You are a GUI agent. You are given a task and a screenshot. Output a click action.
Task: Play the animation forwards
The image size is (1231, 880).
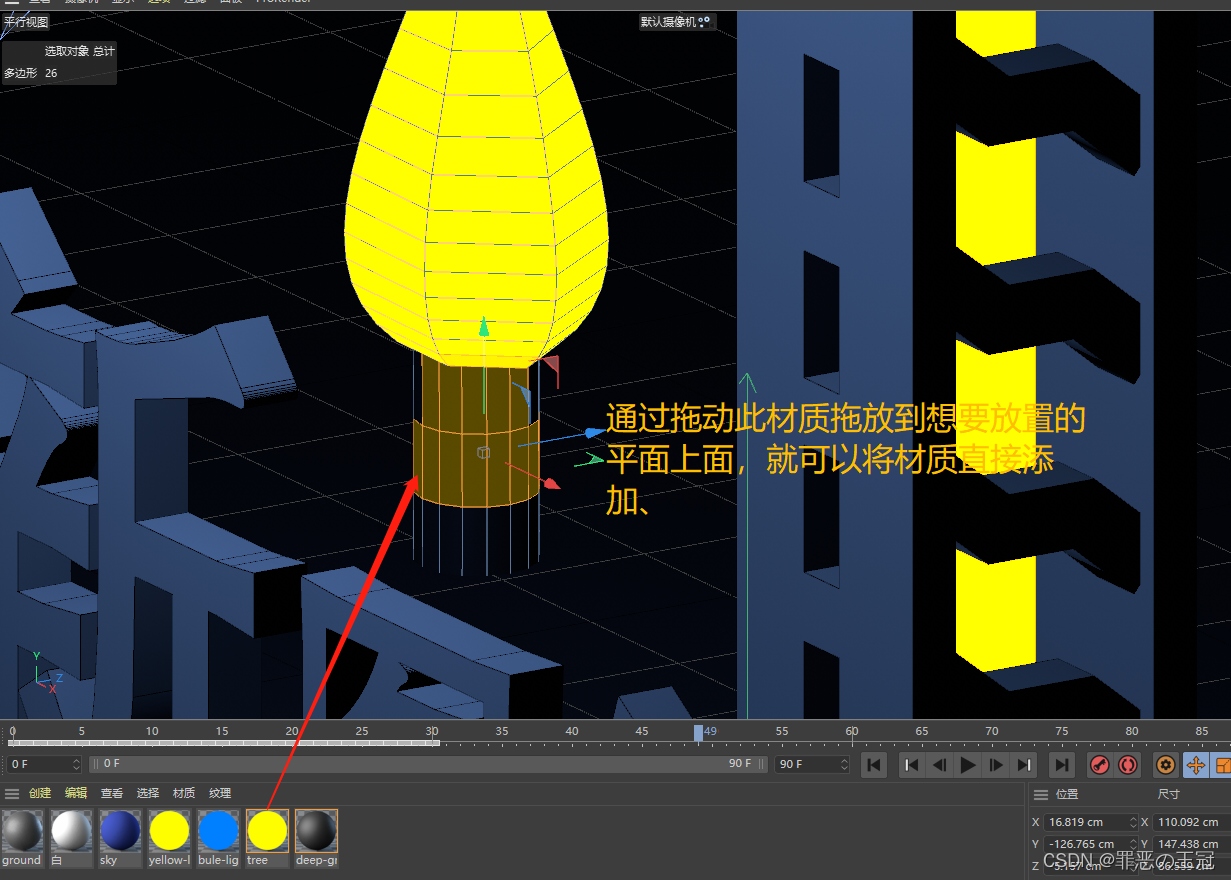coord(968,765)
